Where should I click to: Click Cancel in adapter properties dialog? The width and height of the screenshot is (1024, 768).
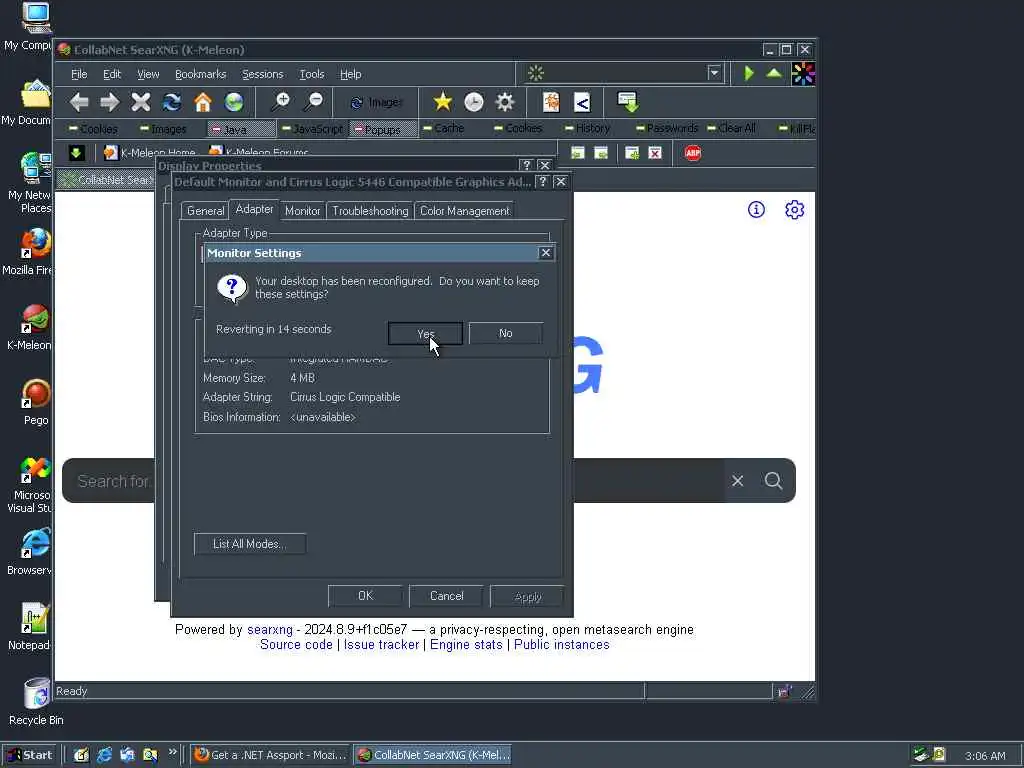[447, 596]
